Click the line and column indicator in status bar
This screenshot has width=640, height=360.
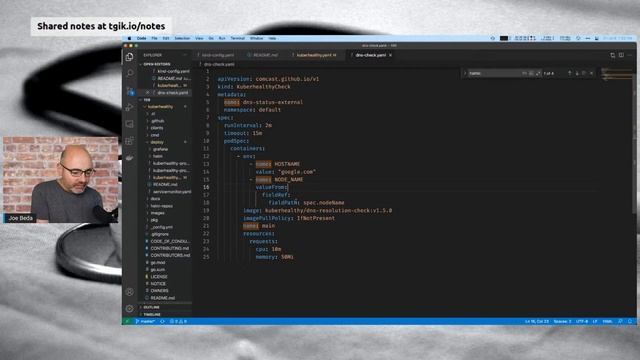click(x=536, y=321)
